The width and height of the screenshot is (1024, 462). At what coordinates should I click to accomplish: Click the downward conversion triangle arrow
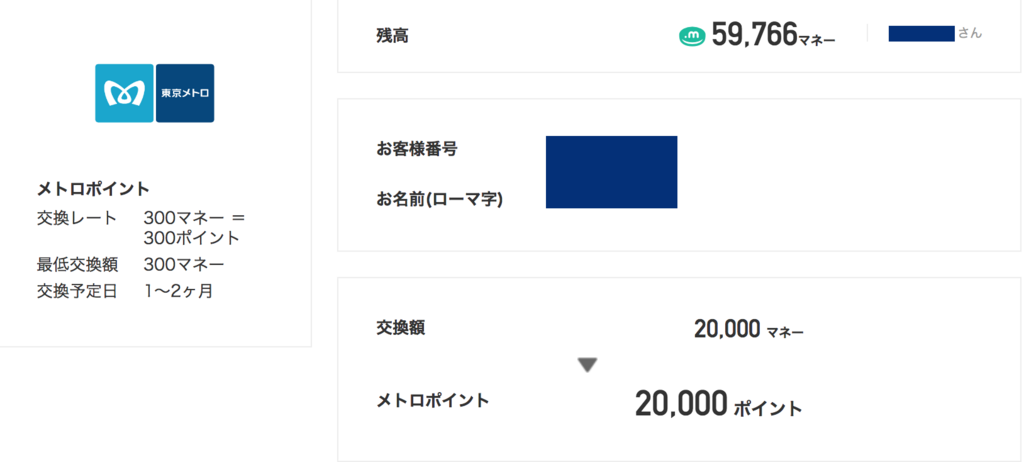[588, 365]
